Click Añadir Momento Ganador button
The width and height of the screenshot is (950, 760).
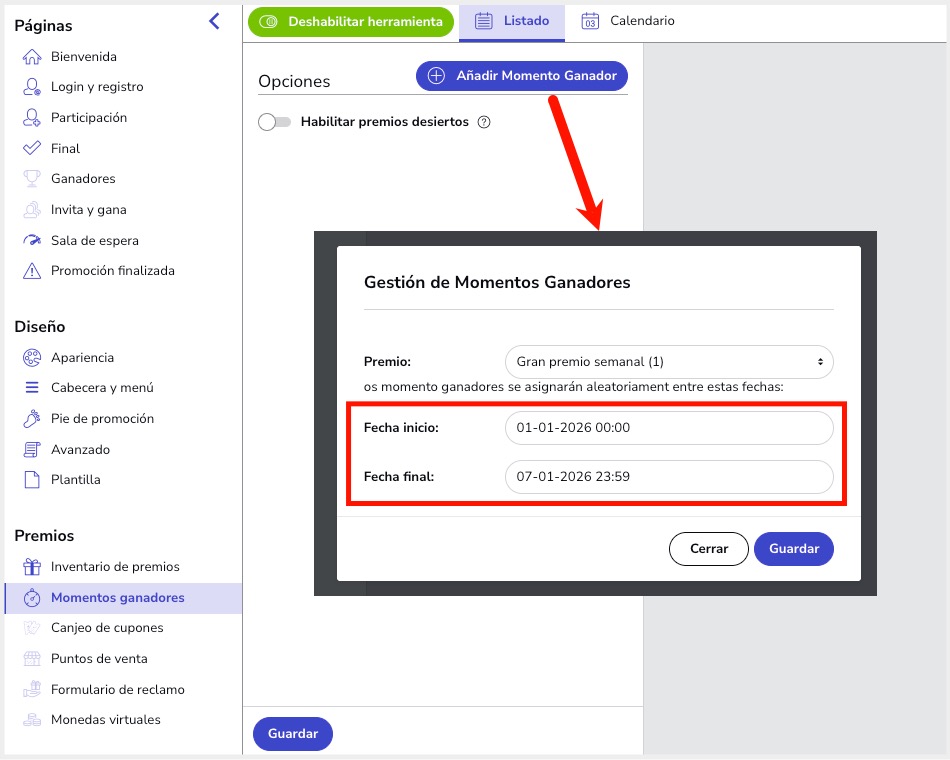(x=522, y=76)
